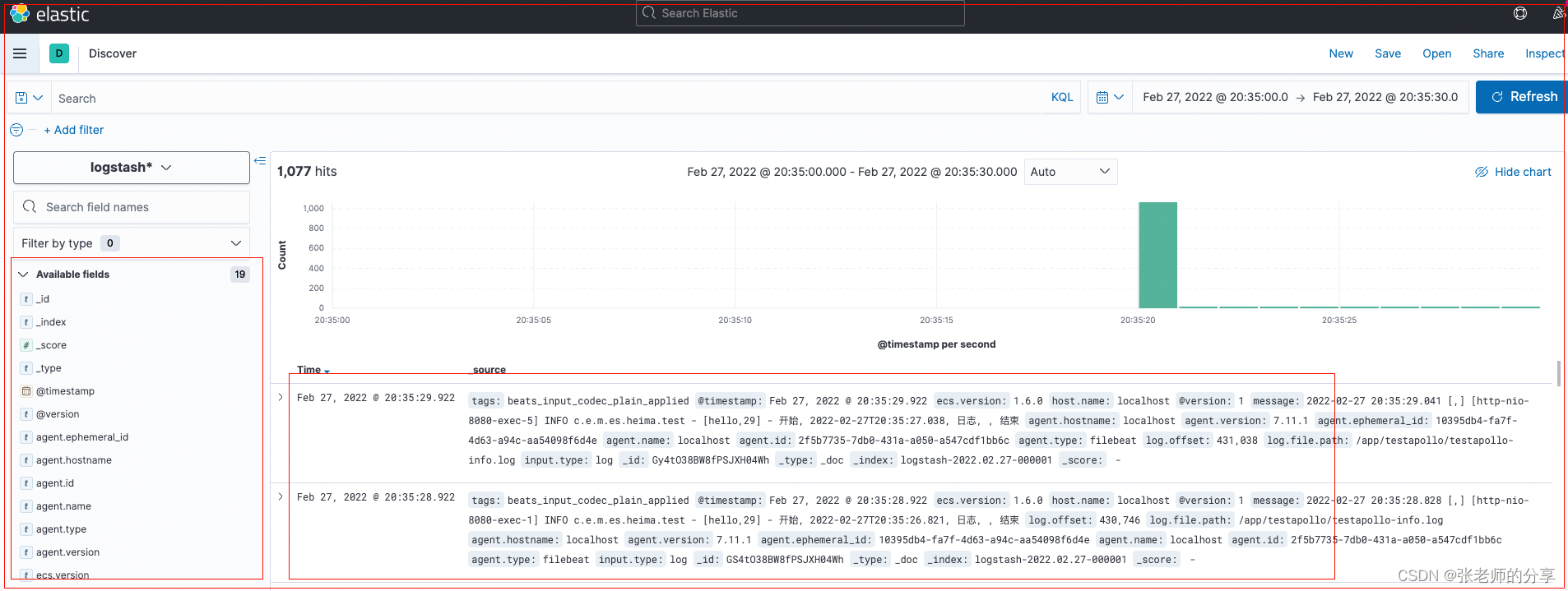Expand the 20:35:28.922 document row
The image size is (1568, 591).
tap(281, 497)
